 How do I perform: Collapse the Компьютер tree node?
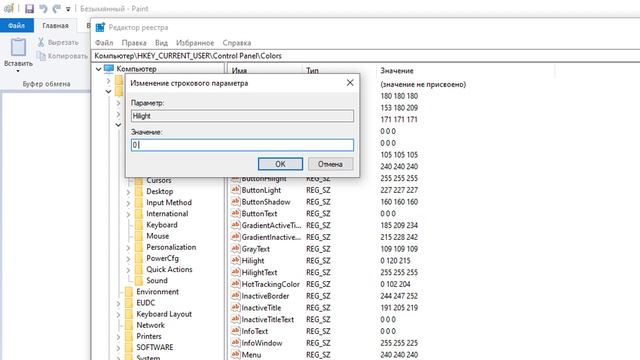pos(98,69)
